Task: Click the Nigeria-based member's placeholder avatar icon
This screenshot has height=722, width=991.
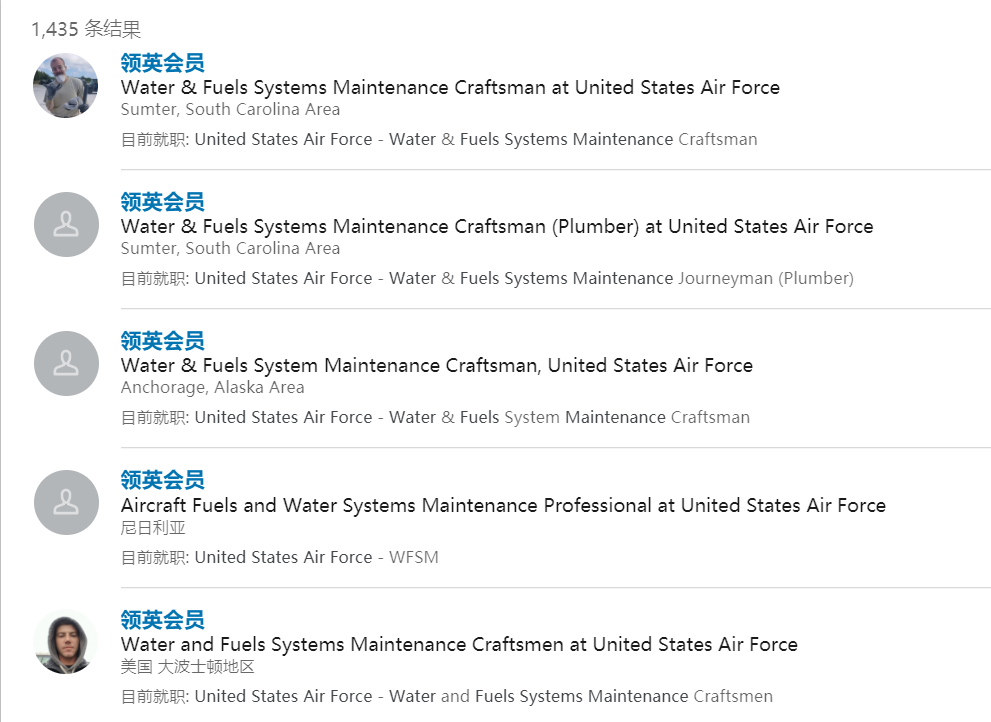Action: pyautogui.click(x=66, y=503)
